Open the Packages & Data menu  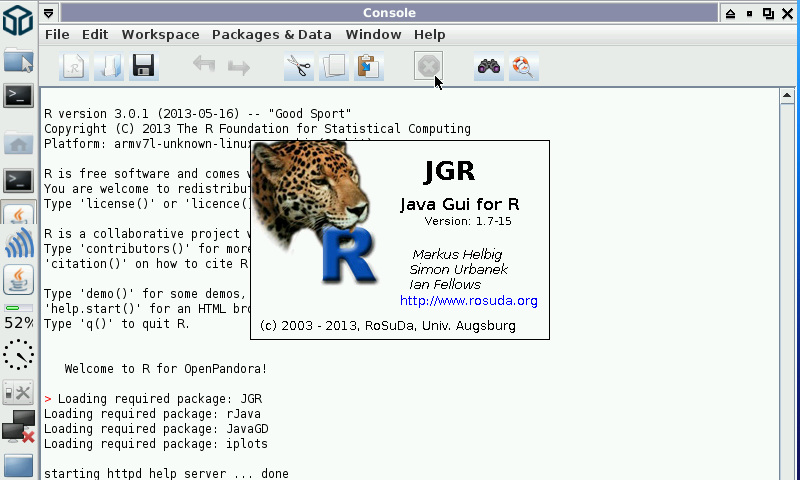click(x=271, y=35)
